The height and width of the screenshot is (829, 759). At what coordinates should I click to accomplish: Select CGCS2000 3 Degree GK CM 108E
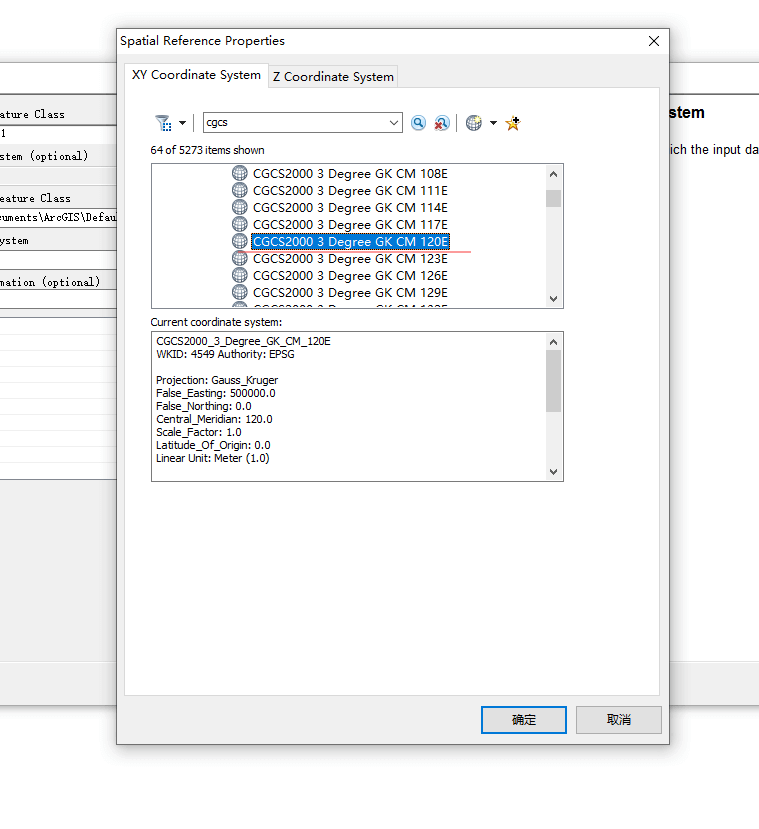pyautogui.click(x=349, y=173)
